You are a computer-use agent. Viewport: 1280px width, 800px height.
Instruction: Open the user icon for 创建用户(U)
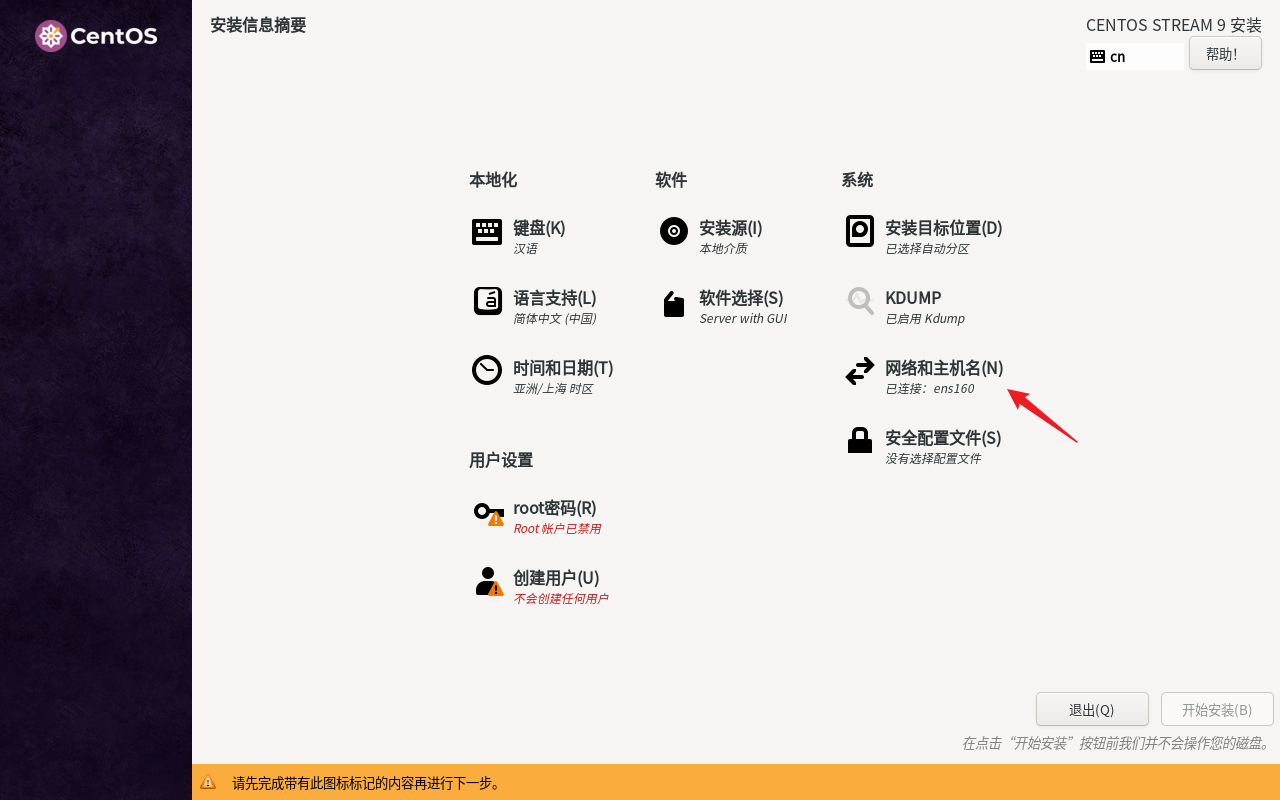[487, 581]
